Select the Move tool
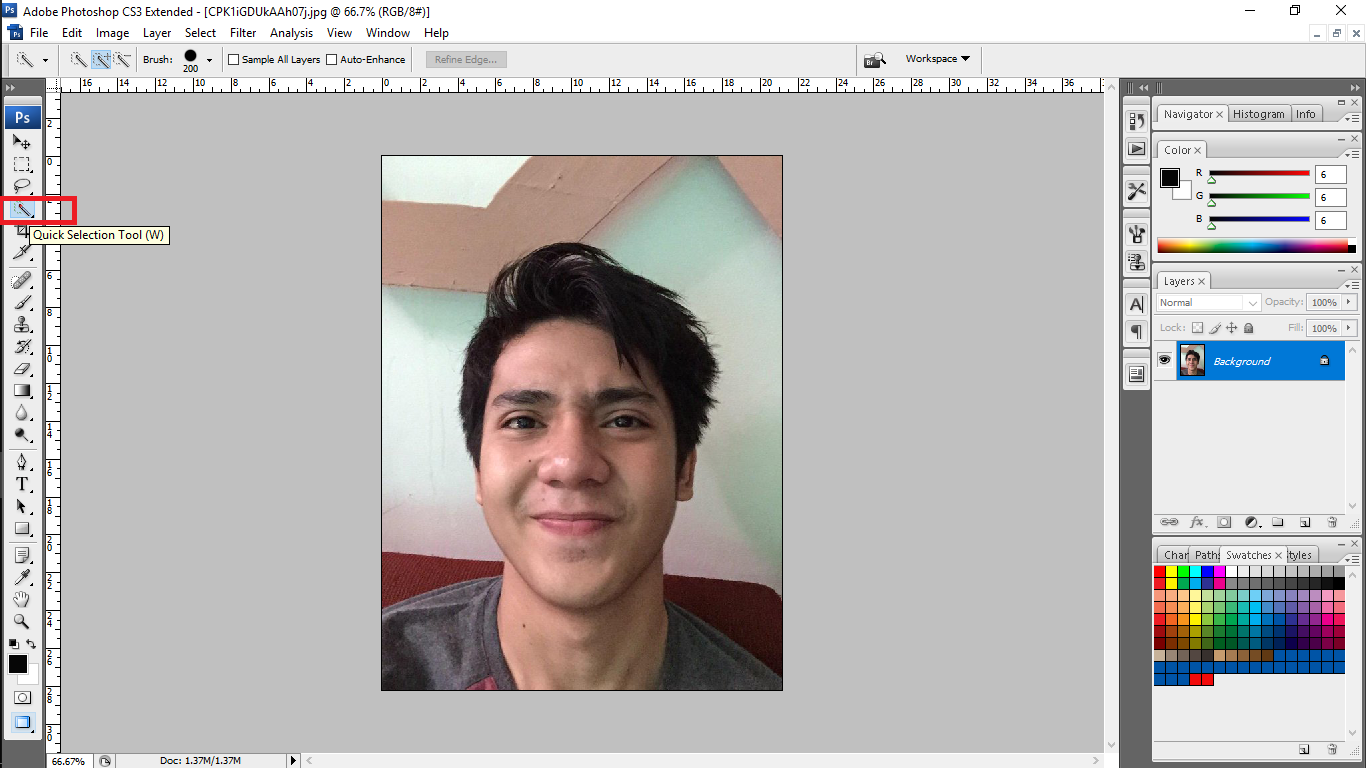 click(x=22, y=143)
